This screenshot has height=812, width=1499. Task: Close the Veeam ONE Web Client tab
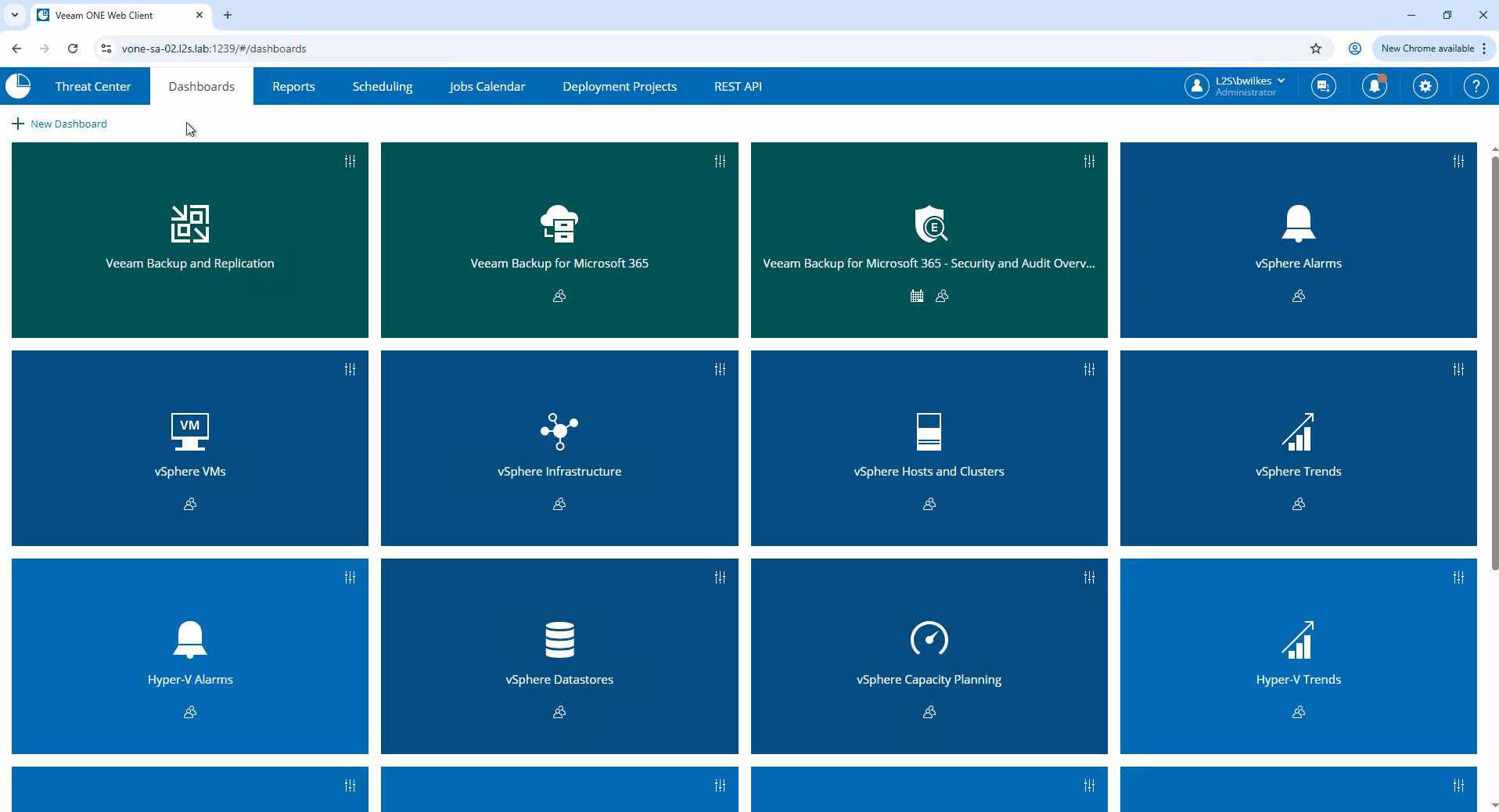200,15
